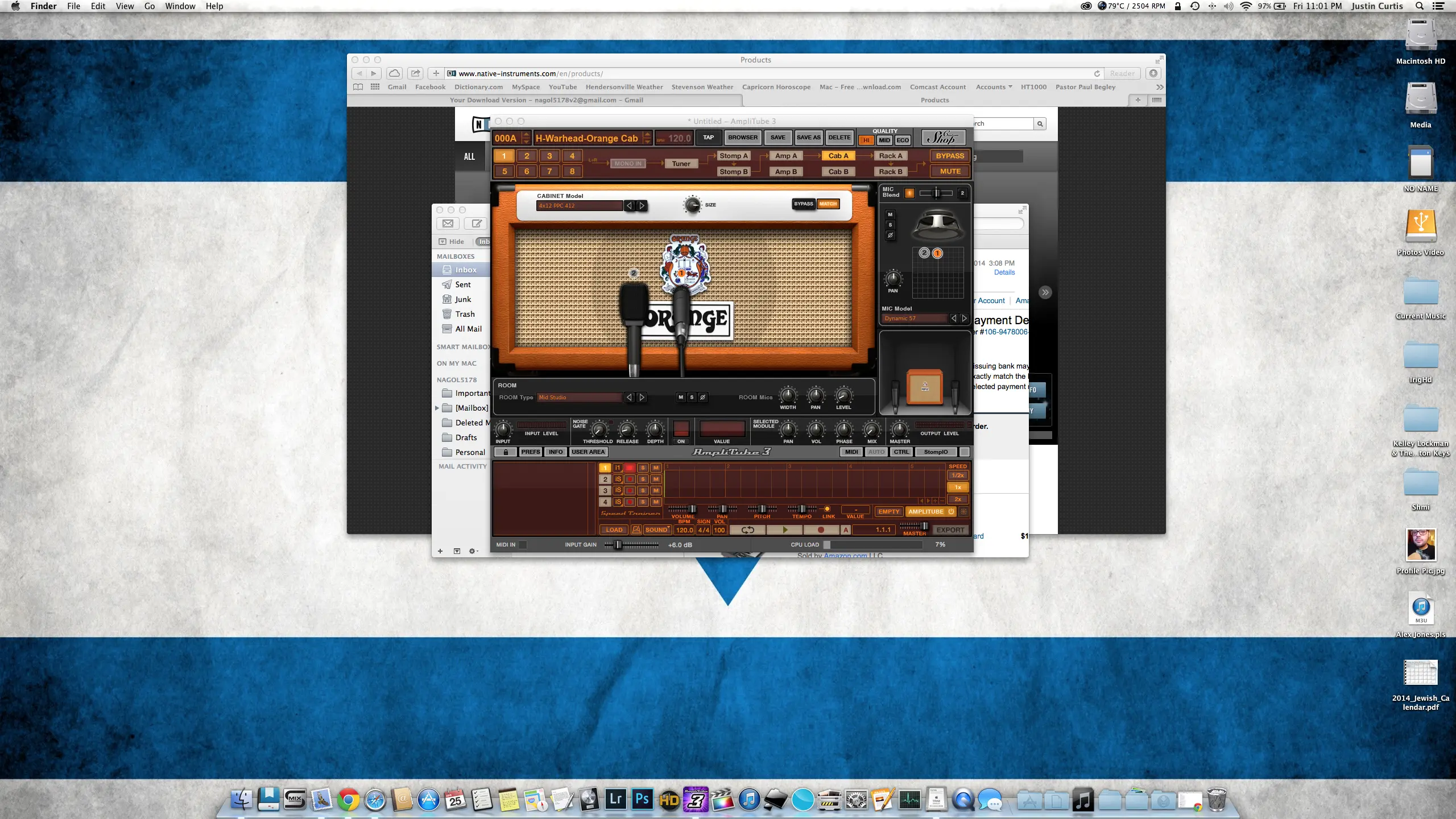Viewport: 1456px width, 819px height.
Task: Select mic 1 marker on the cabinet grille
Action: 681,273
